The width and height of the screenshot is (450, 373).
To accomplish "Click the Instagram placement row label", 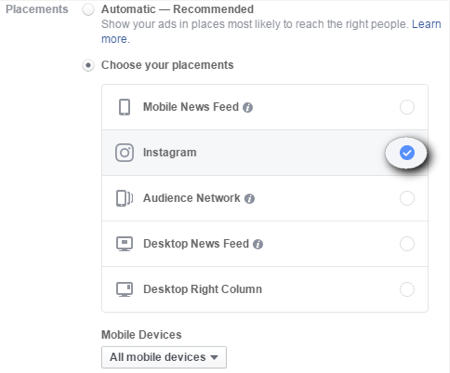I will tap(170, 153).
